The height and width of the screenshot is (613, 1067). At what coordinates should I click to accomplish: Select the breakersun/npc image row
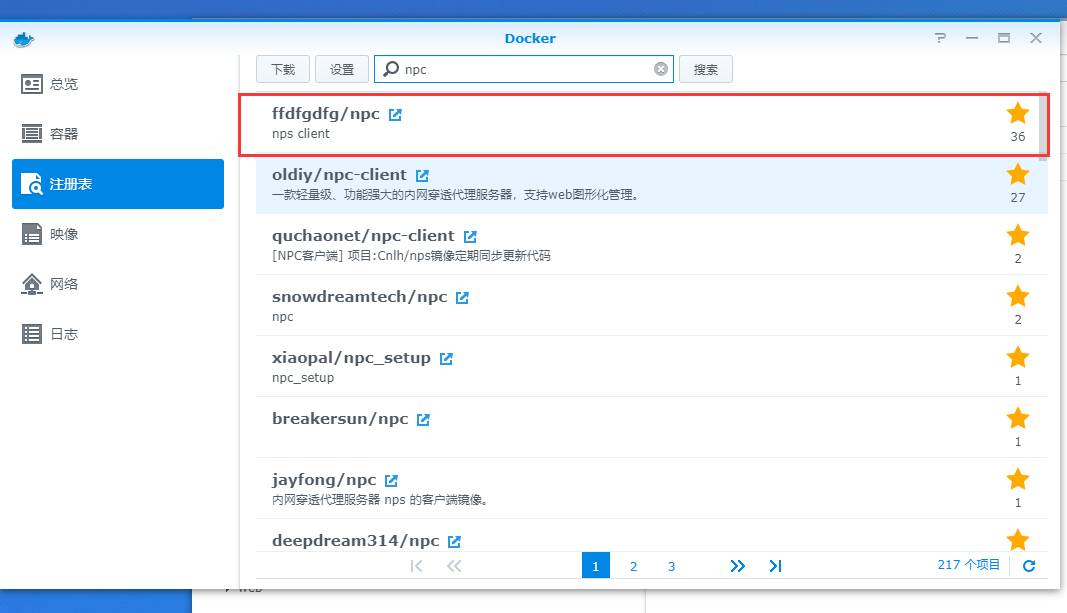[x=651, y=428]
